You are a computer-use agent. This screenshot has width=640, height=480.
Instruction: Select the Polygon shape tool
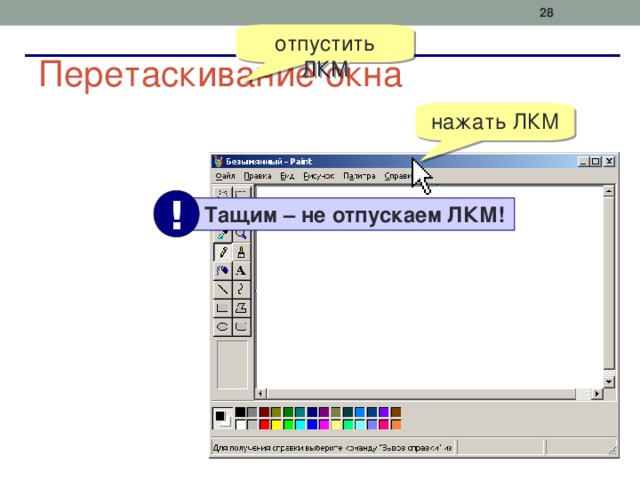pyautogui.click(x=241, y=308)
